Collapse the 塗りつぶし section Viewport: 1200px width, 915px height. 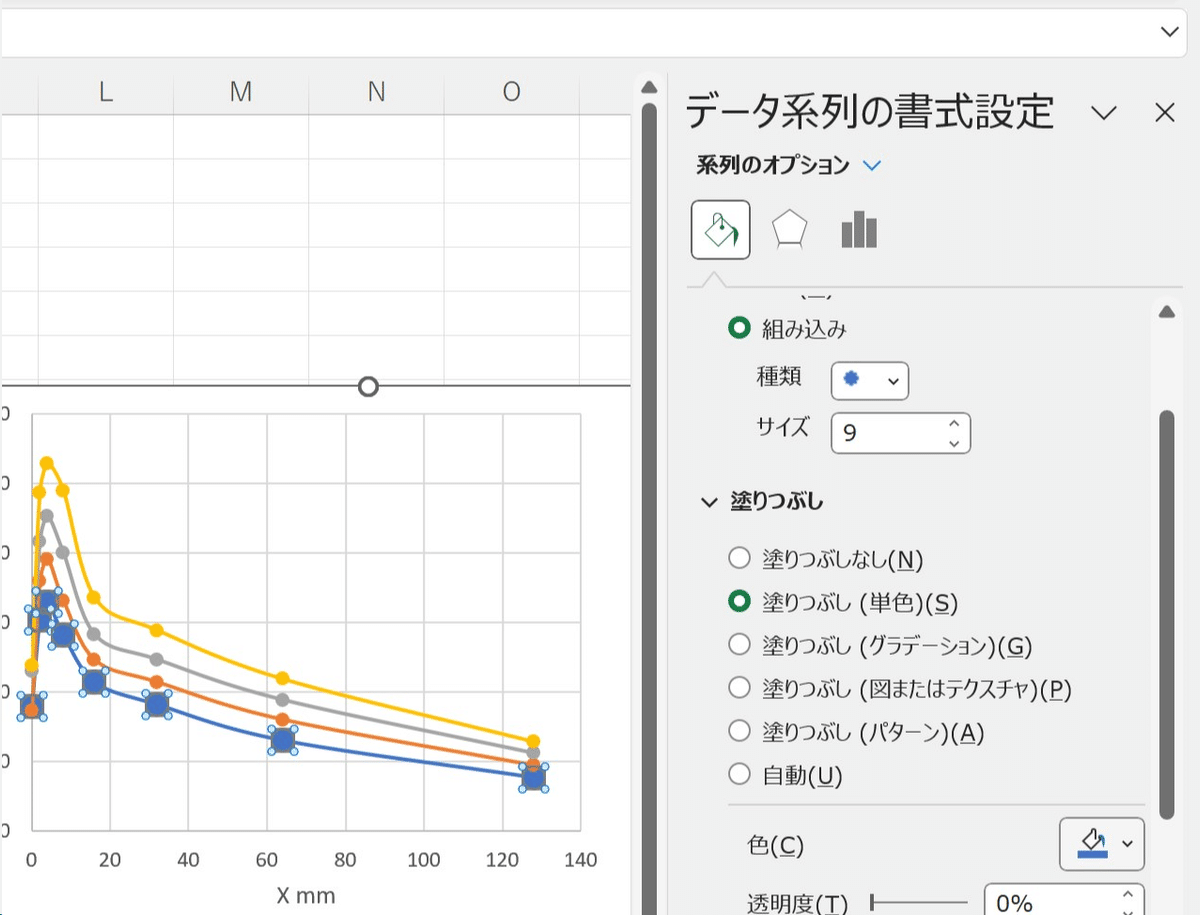(709, 503)
